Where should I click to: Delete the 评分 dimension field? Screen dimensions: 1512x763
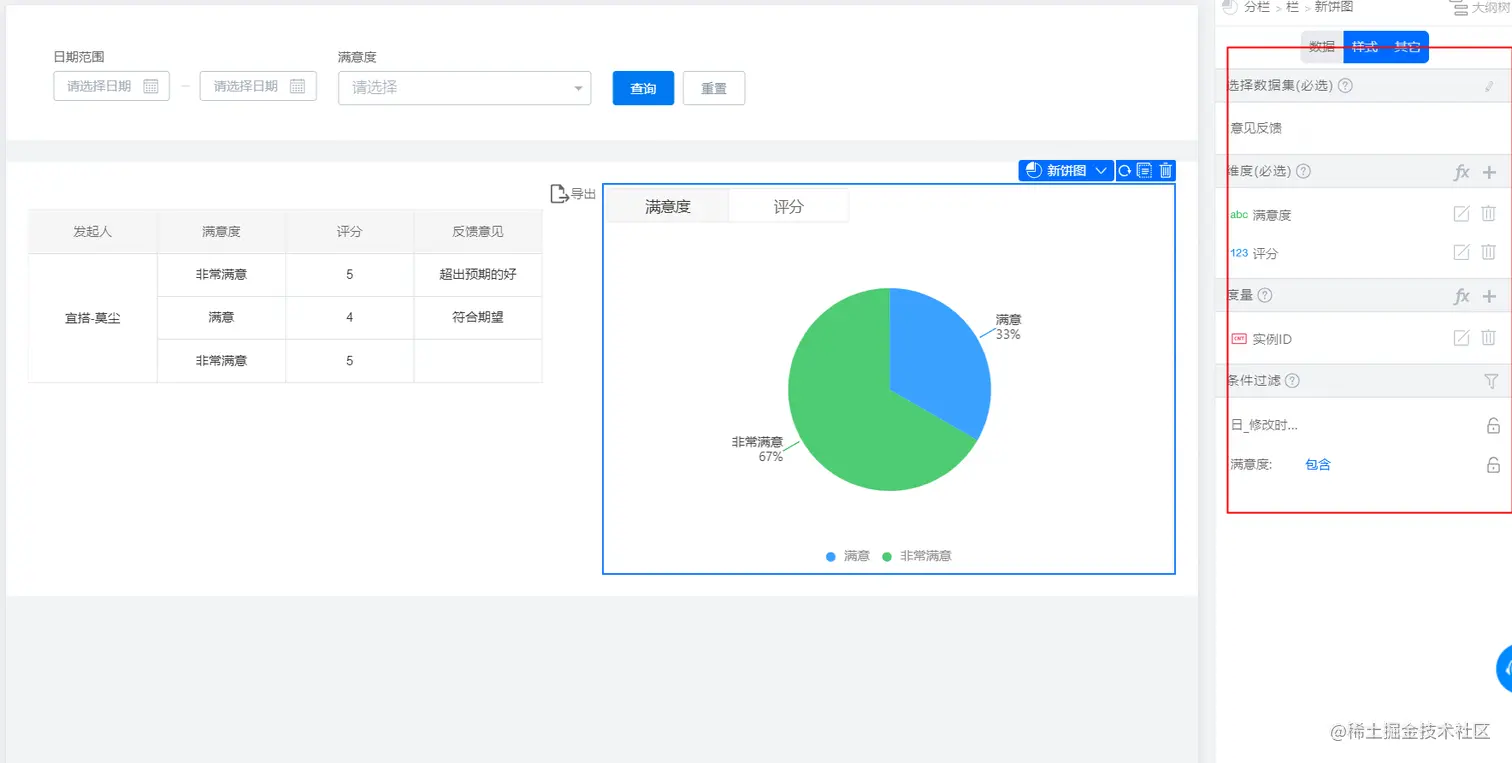tap(1489, 253)
